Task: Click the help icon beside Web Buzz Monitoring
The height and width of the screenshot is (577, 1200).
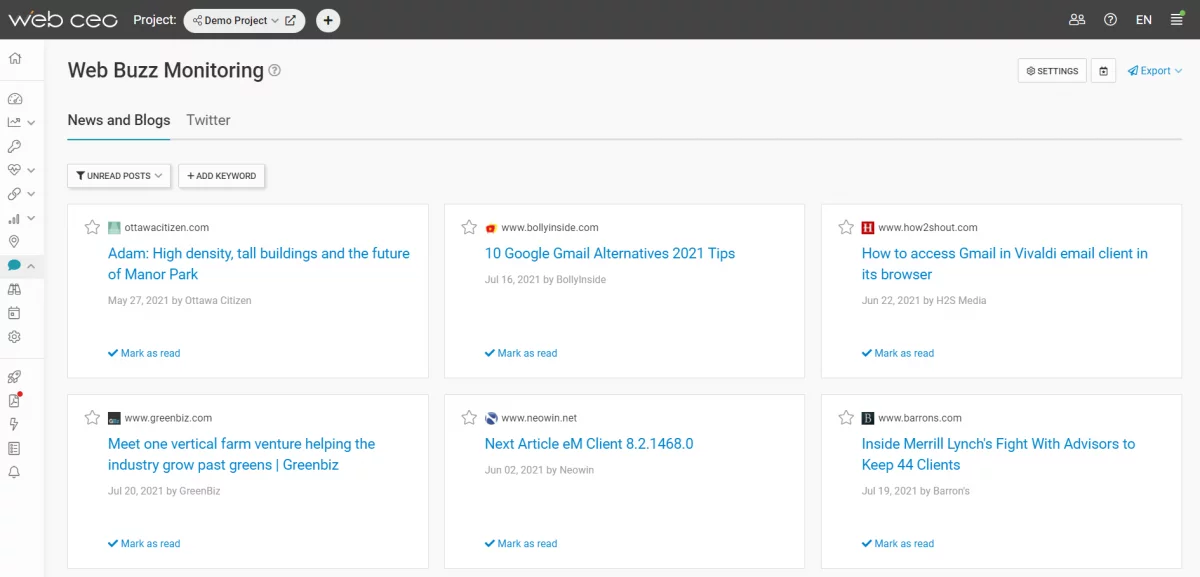Action: click(275, 71)
